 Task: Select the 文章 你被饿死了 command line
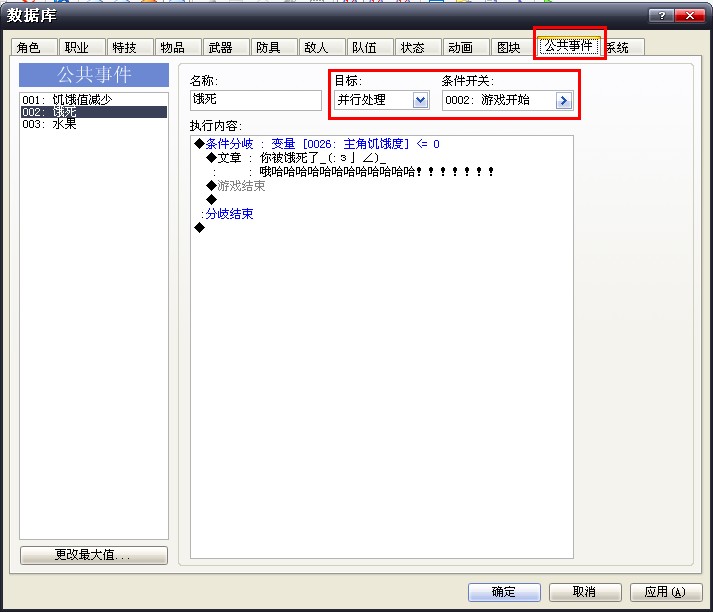point(296,158)
